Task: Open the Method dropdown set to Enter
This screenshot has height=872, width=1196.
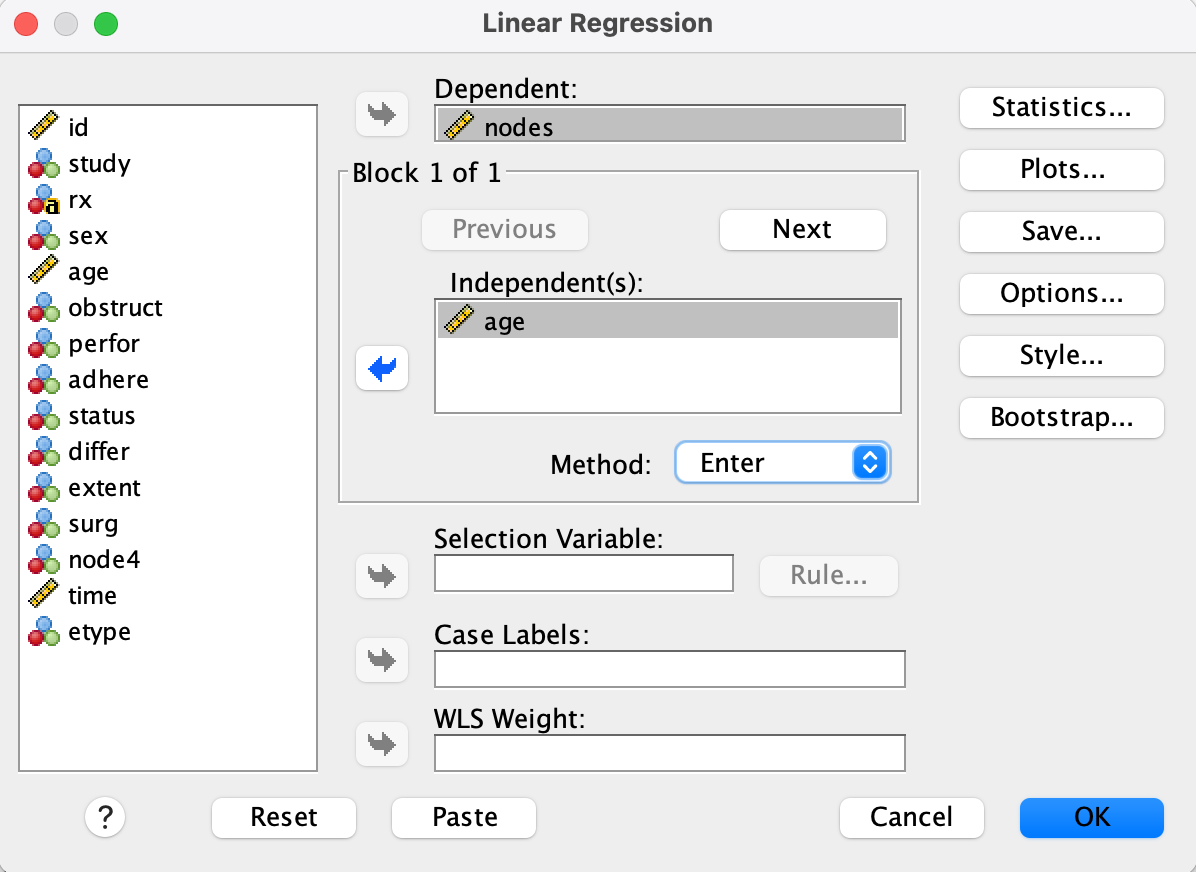Action: coord(782,463)
